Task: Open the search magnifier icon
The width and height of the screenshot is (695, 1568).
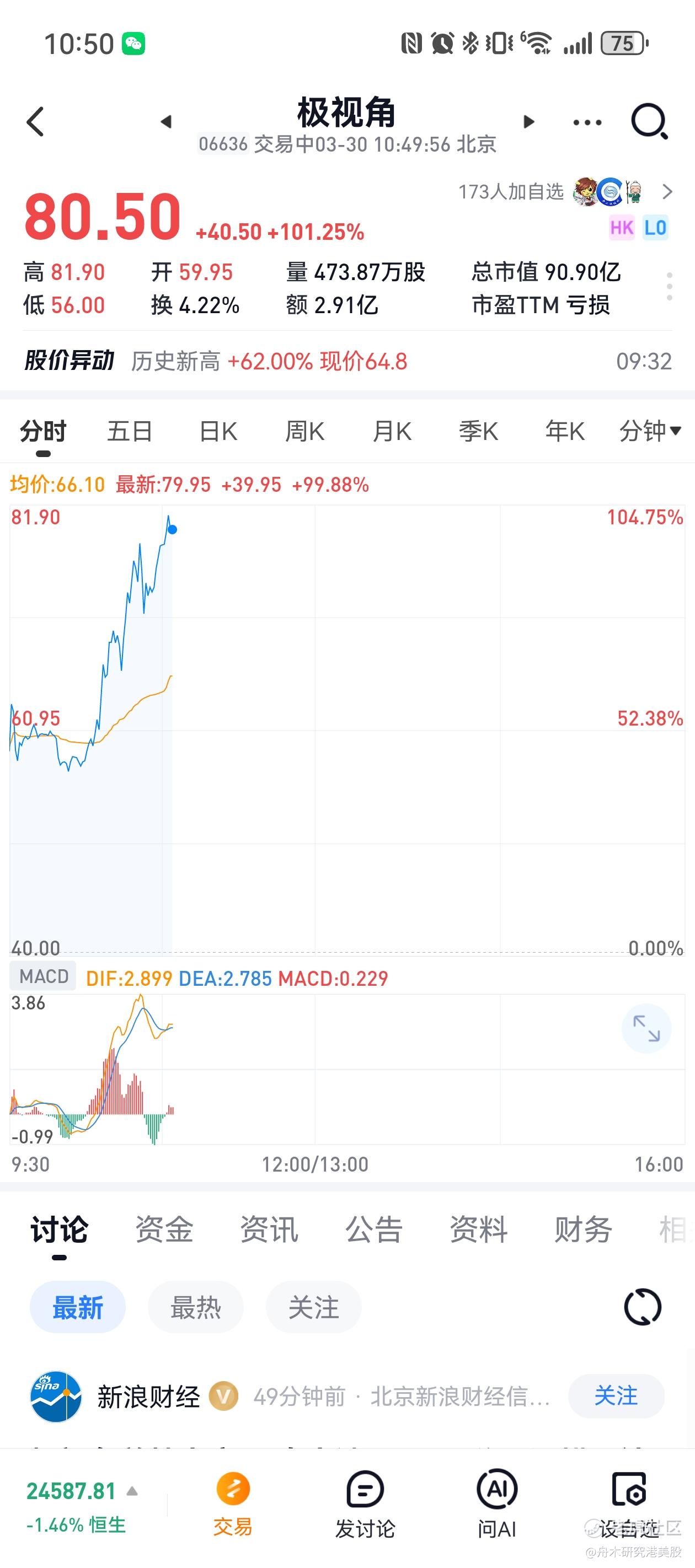Action: (649, 122)
